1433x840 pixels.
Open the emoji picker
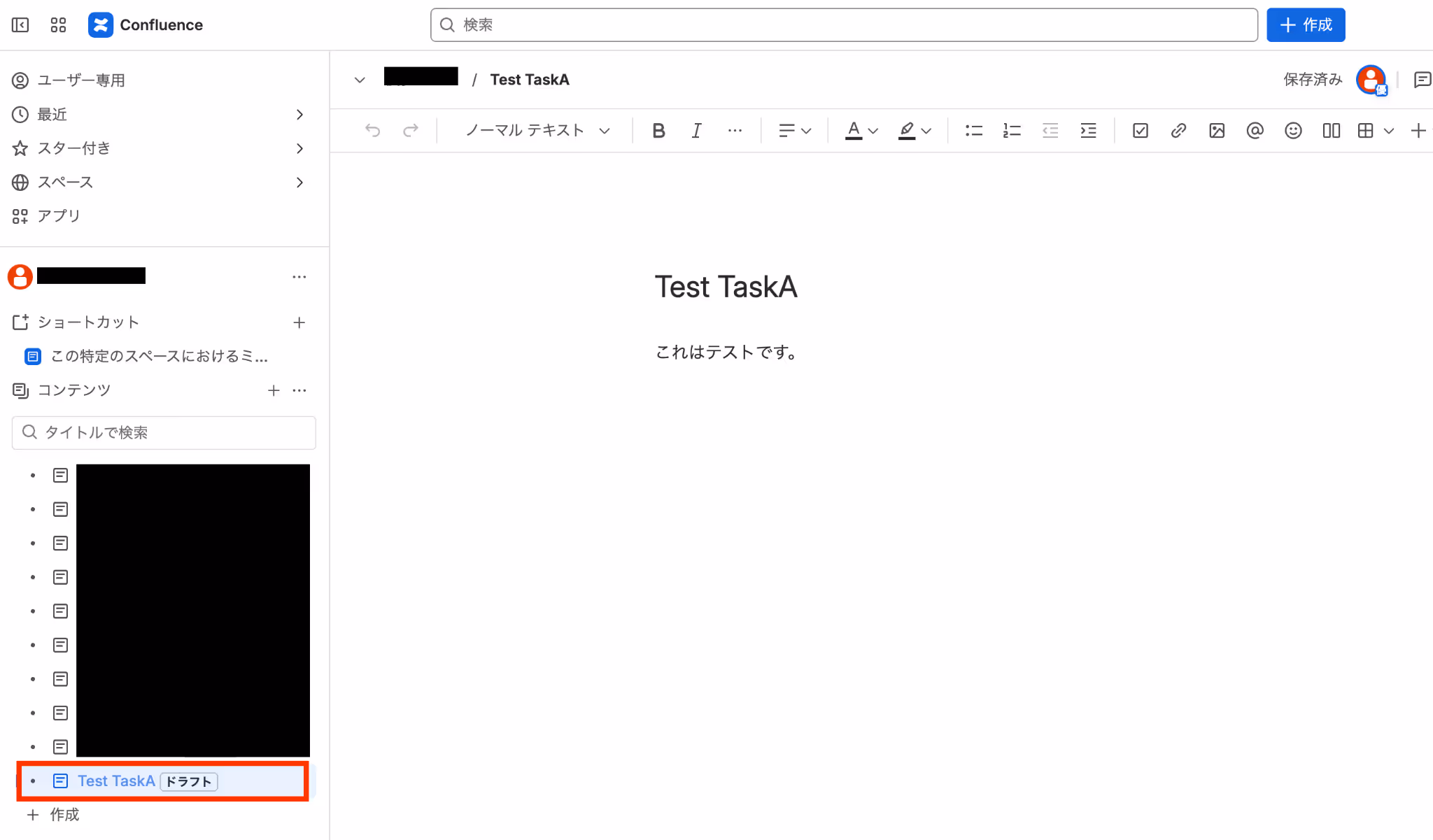1293,131
